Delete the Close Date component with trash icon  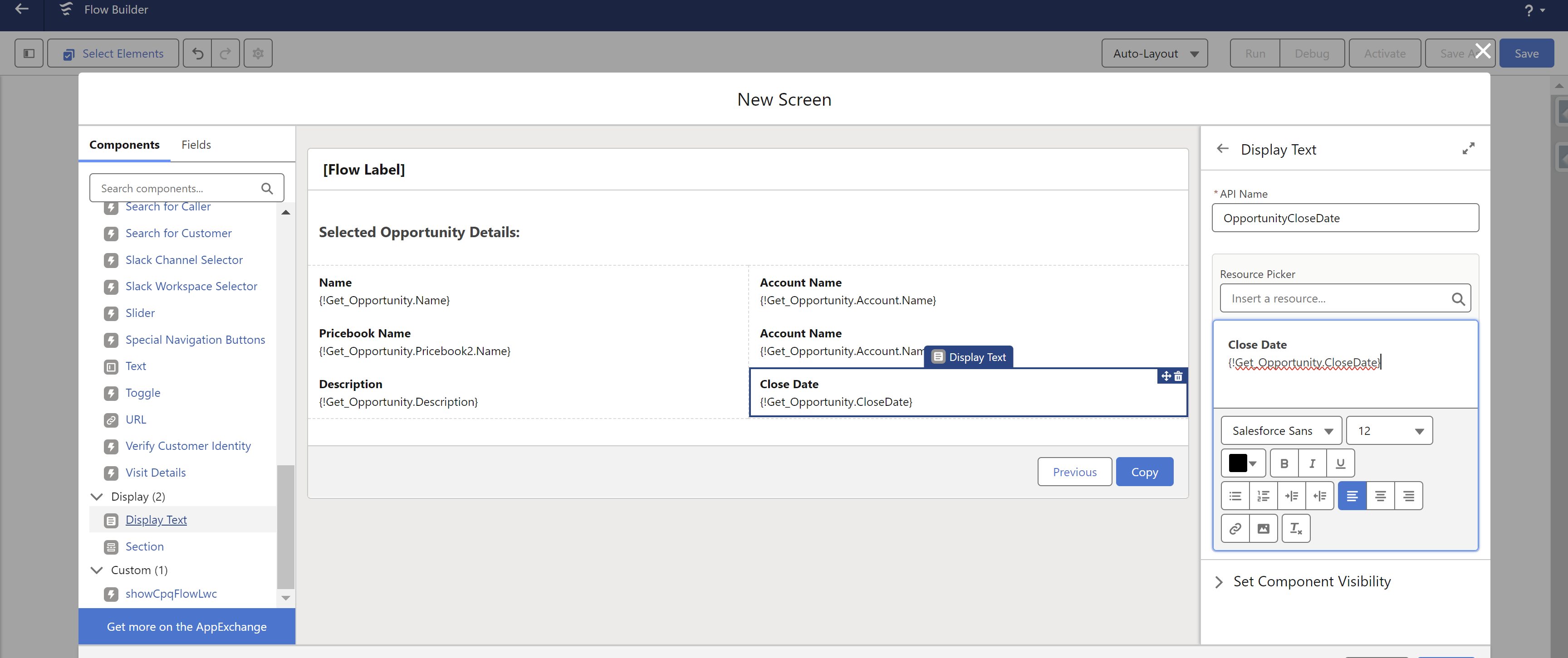1178,376
